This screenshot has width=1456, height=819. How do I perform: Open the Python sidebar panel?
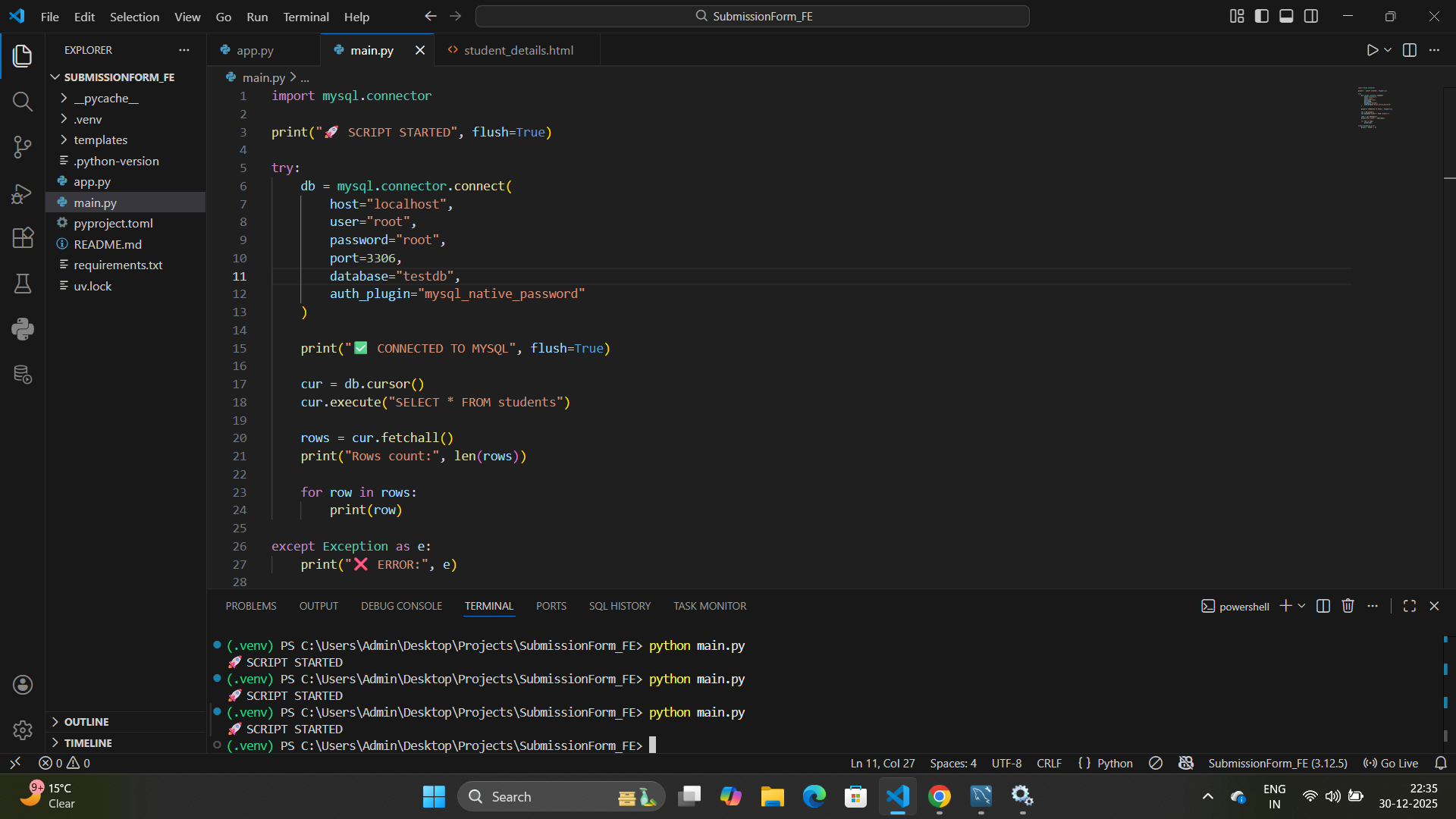tap(23, 329)
